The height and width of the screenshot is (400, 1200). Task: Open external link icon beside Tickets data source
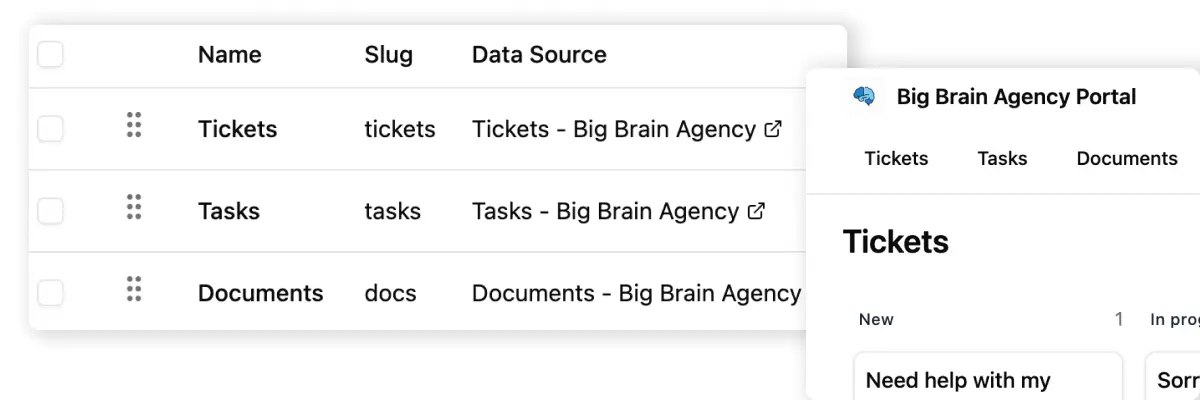tap(773, 129)
